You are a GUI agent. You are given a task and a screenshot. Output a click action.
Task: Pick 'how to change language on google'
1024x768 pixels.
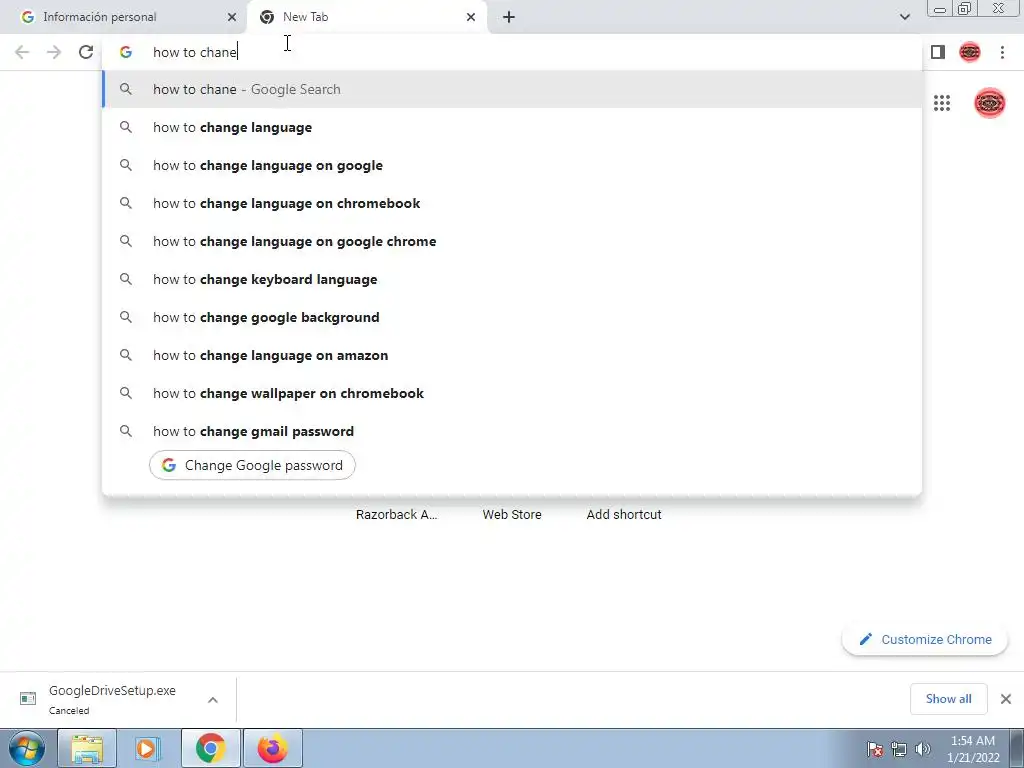[x=512, y=165]
